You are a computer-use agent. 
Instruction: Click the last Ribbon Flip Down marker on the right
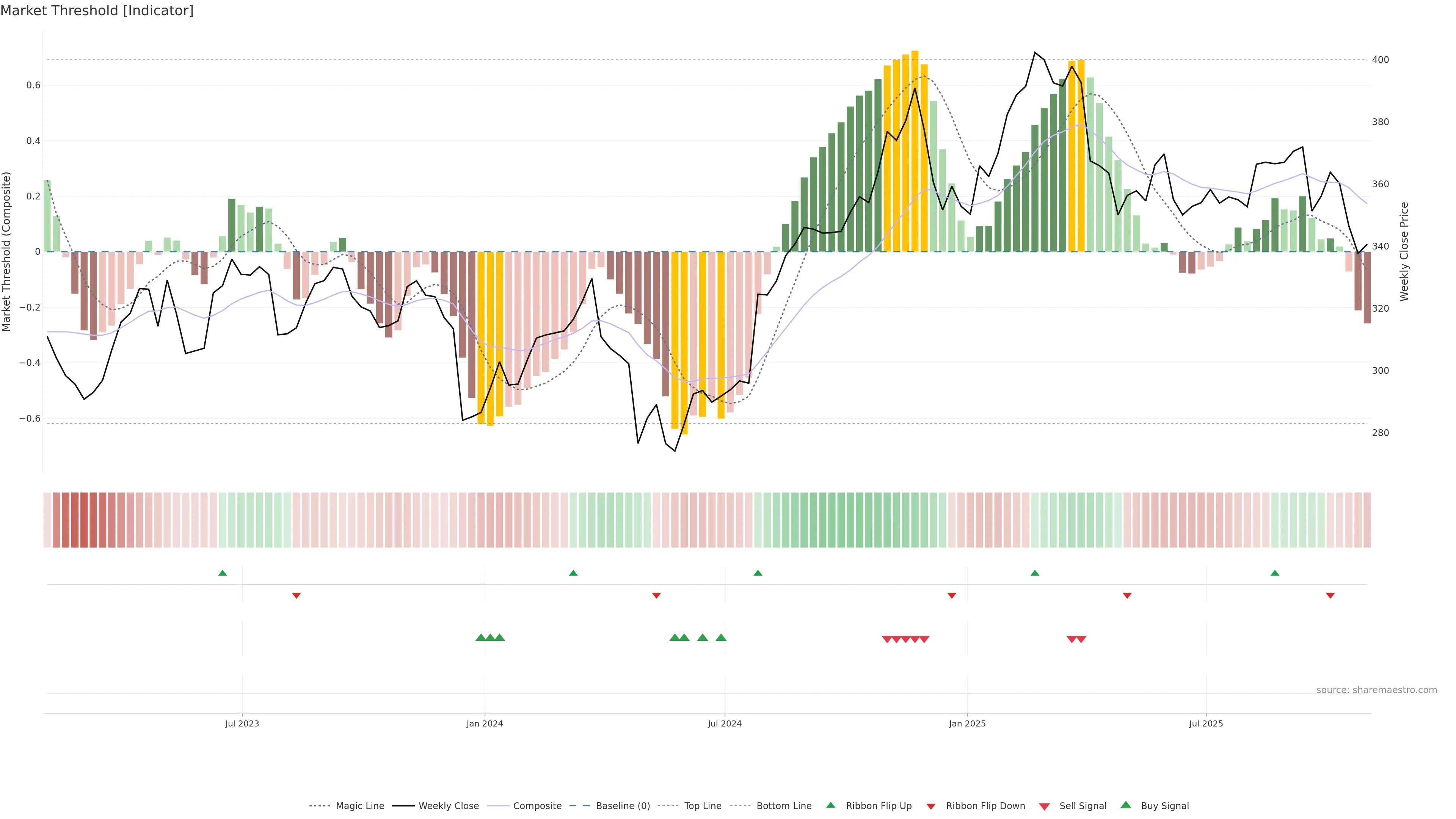[x=1330, y=595]
